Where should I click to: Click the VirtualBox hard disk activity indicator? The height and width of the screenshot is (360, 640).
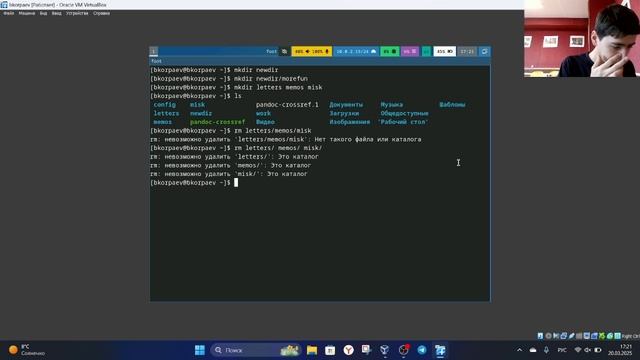[x=540, y=336]
